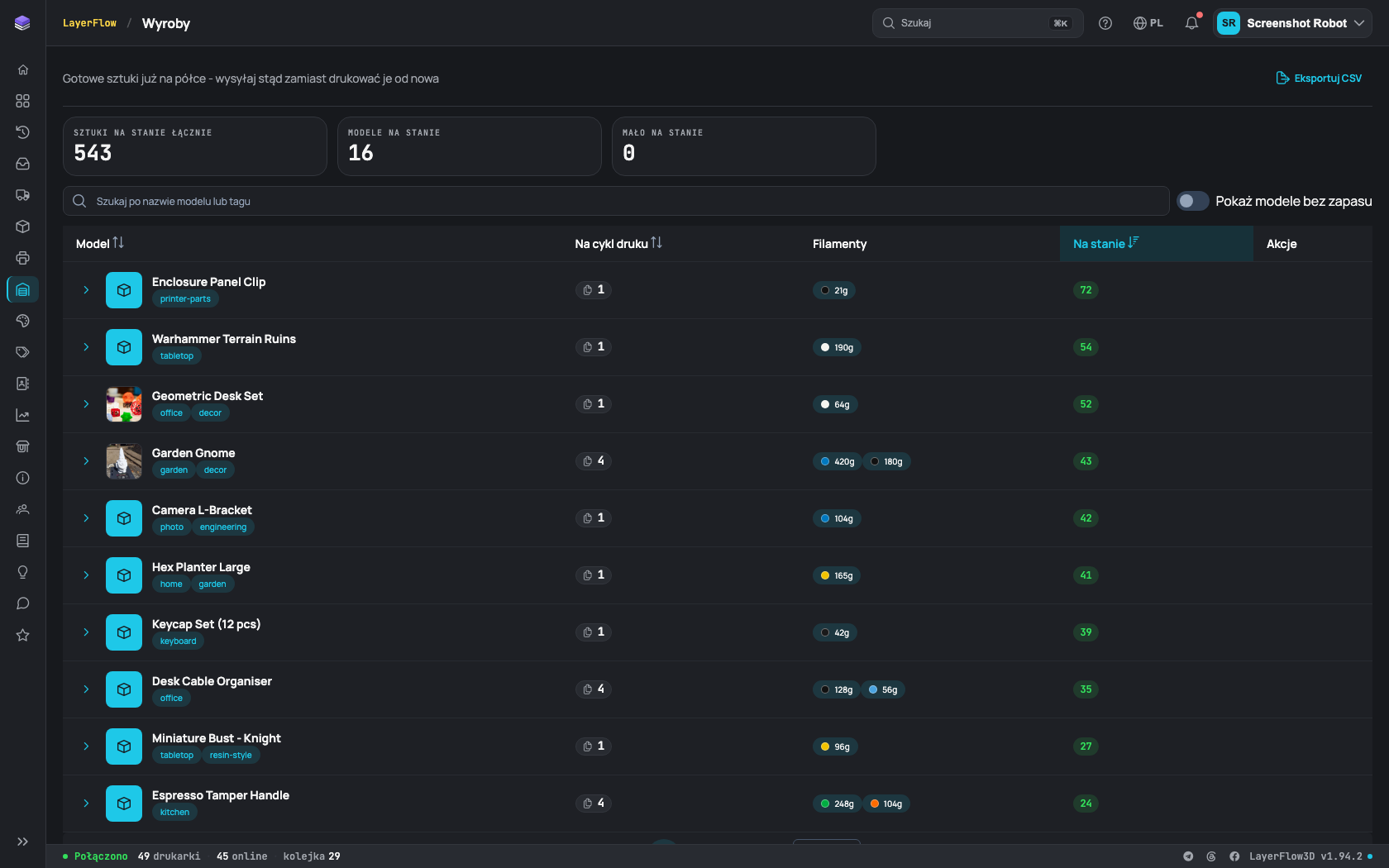Image resolution: width=1389 pixels, height=868 pixels.
Task: Sort by the Na stanie column header
Action: click(x=1105, y=243)
